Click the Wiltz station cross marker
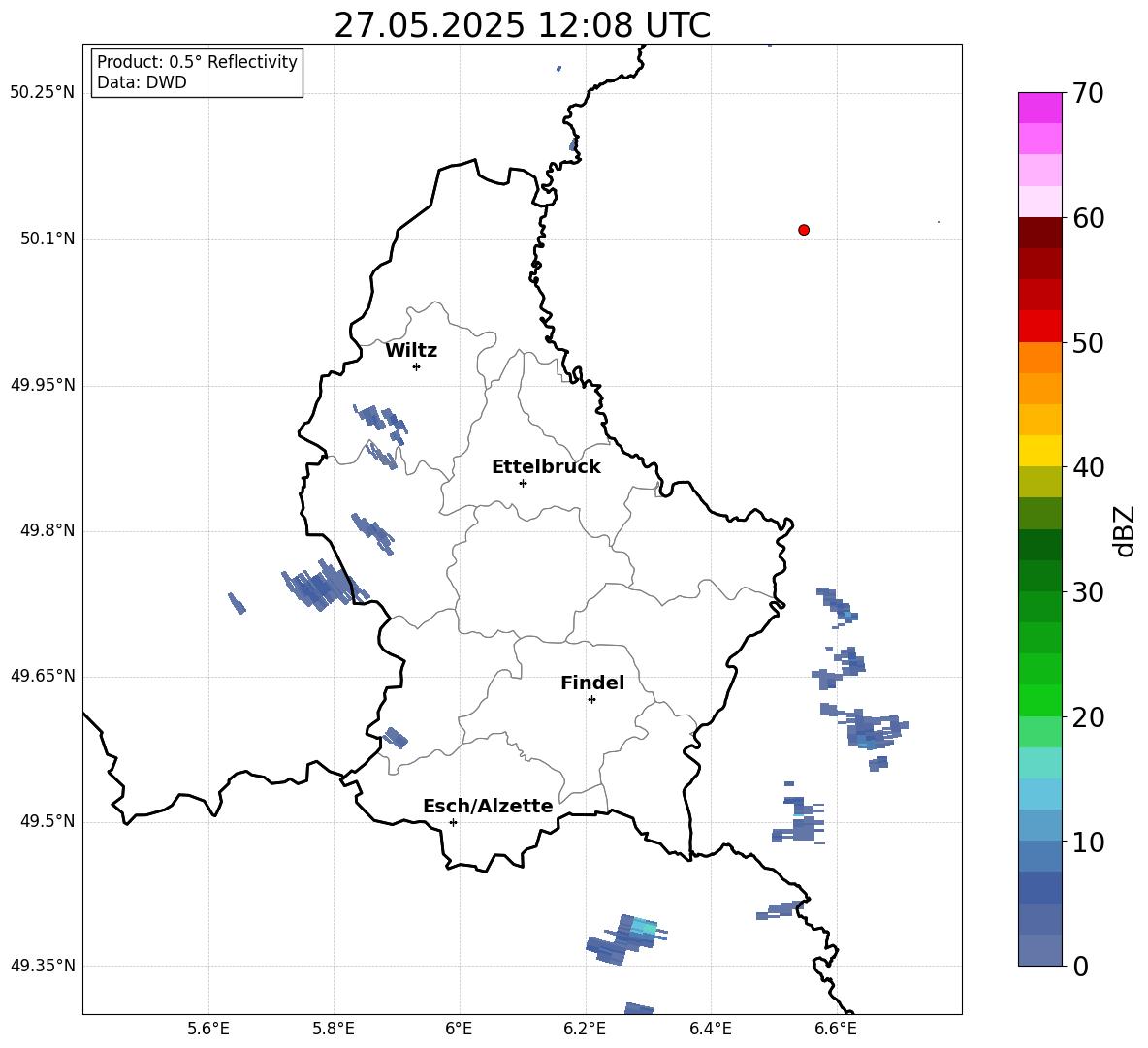Viewport: 1148px width, 1048px height. [x=417, y=366]
